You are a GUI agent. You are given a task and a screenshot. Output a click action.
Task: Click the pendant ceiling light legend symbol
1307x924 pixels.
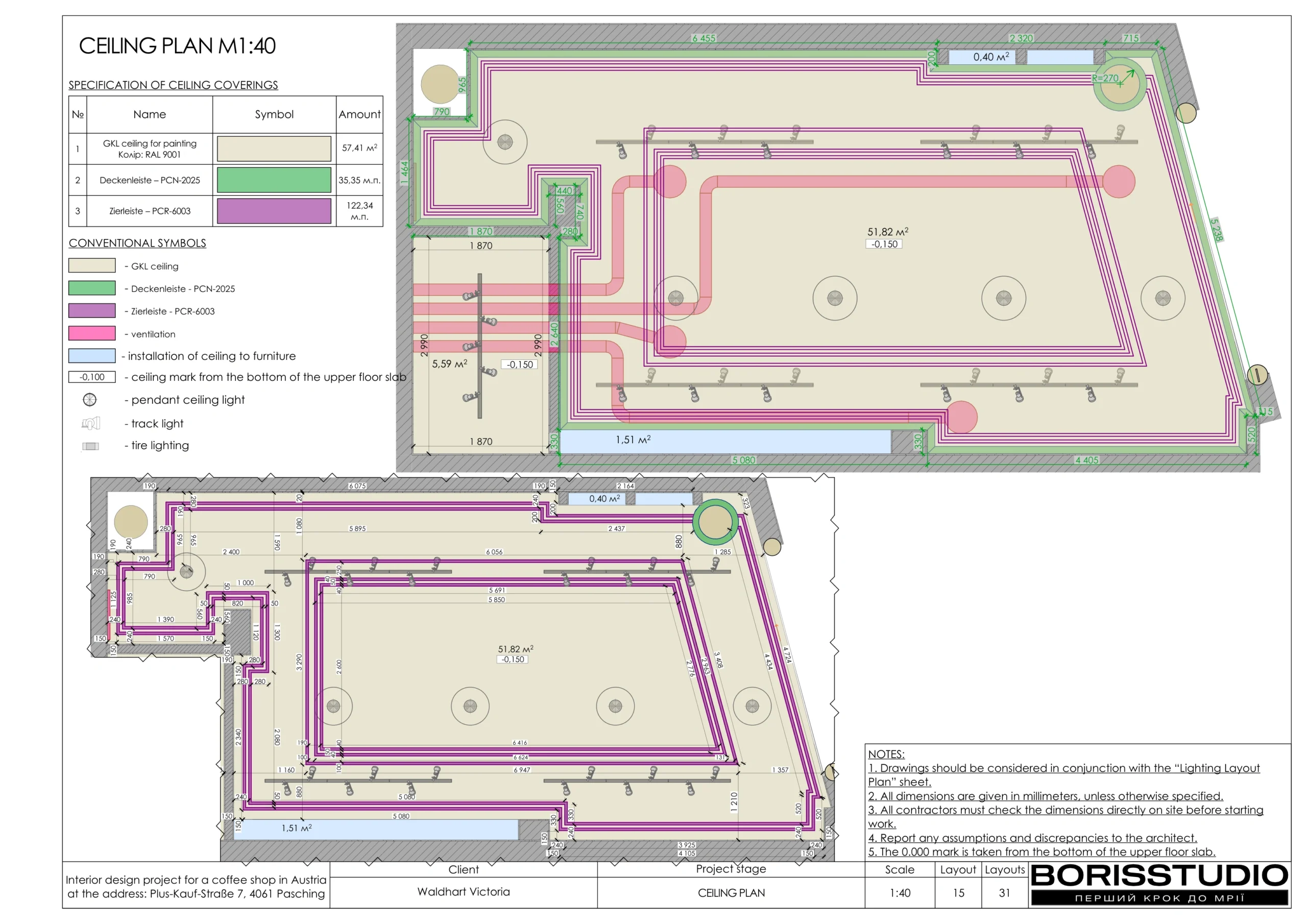coord(89,400)
